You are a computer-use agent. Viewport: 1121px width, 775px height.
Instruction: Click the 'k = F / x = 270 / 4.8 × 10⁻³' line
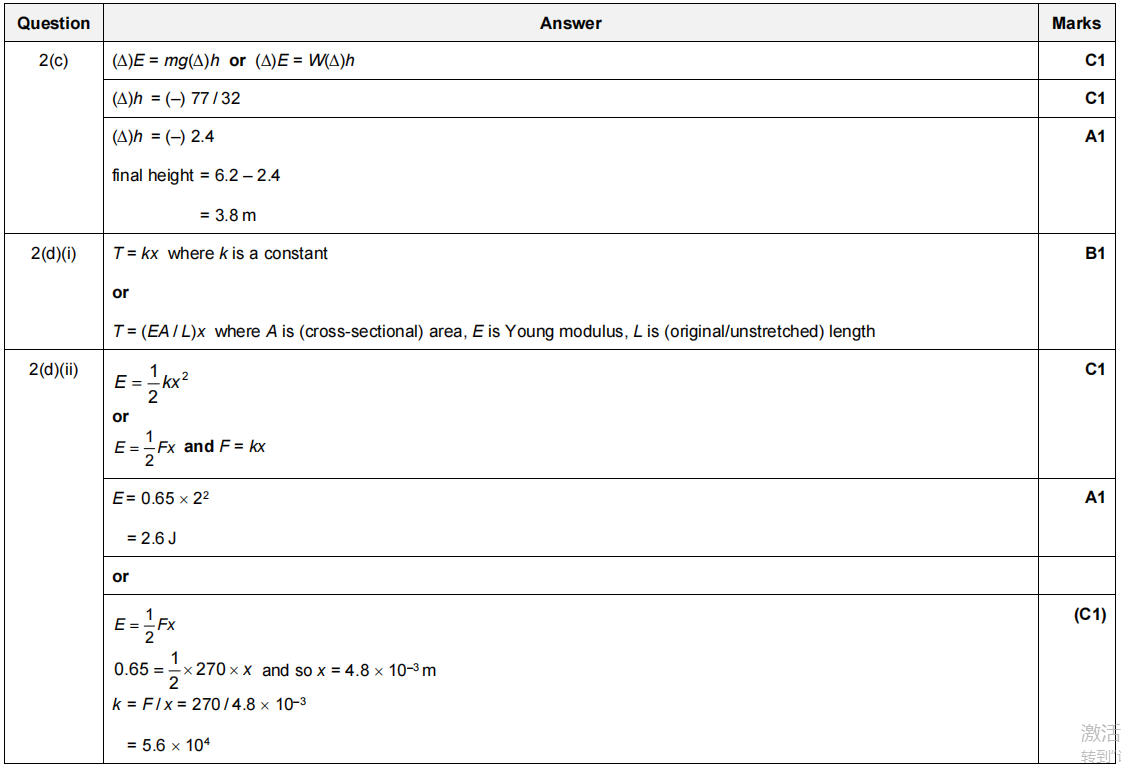[209, 704]
